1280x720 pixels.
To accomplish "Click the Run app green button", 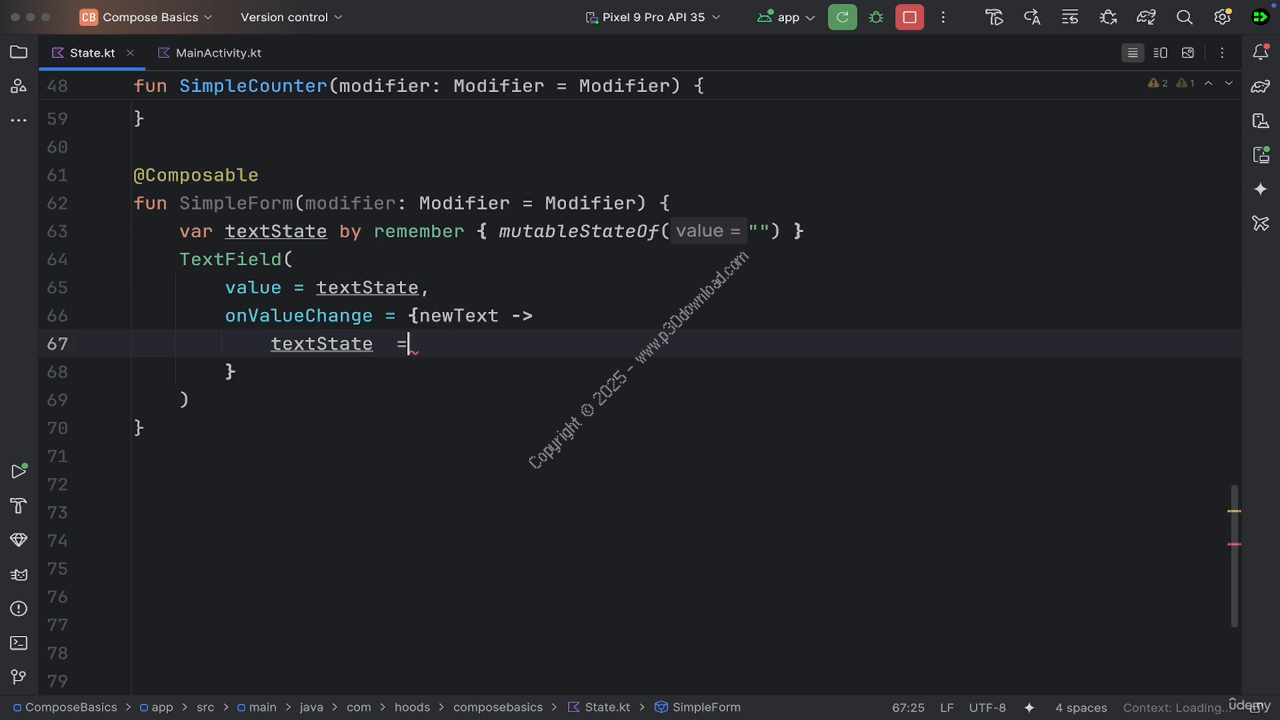I will pyautogui.click(x=842, y=17).
